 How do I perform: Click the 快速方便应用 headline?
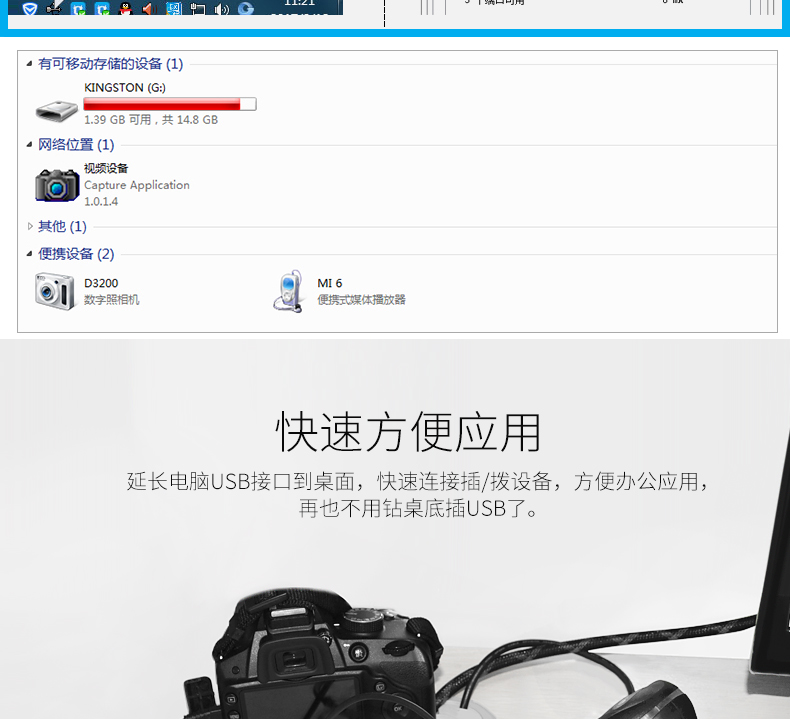pos(408,431)
